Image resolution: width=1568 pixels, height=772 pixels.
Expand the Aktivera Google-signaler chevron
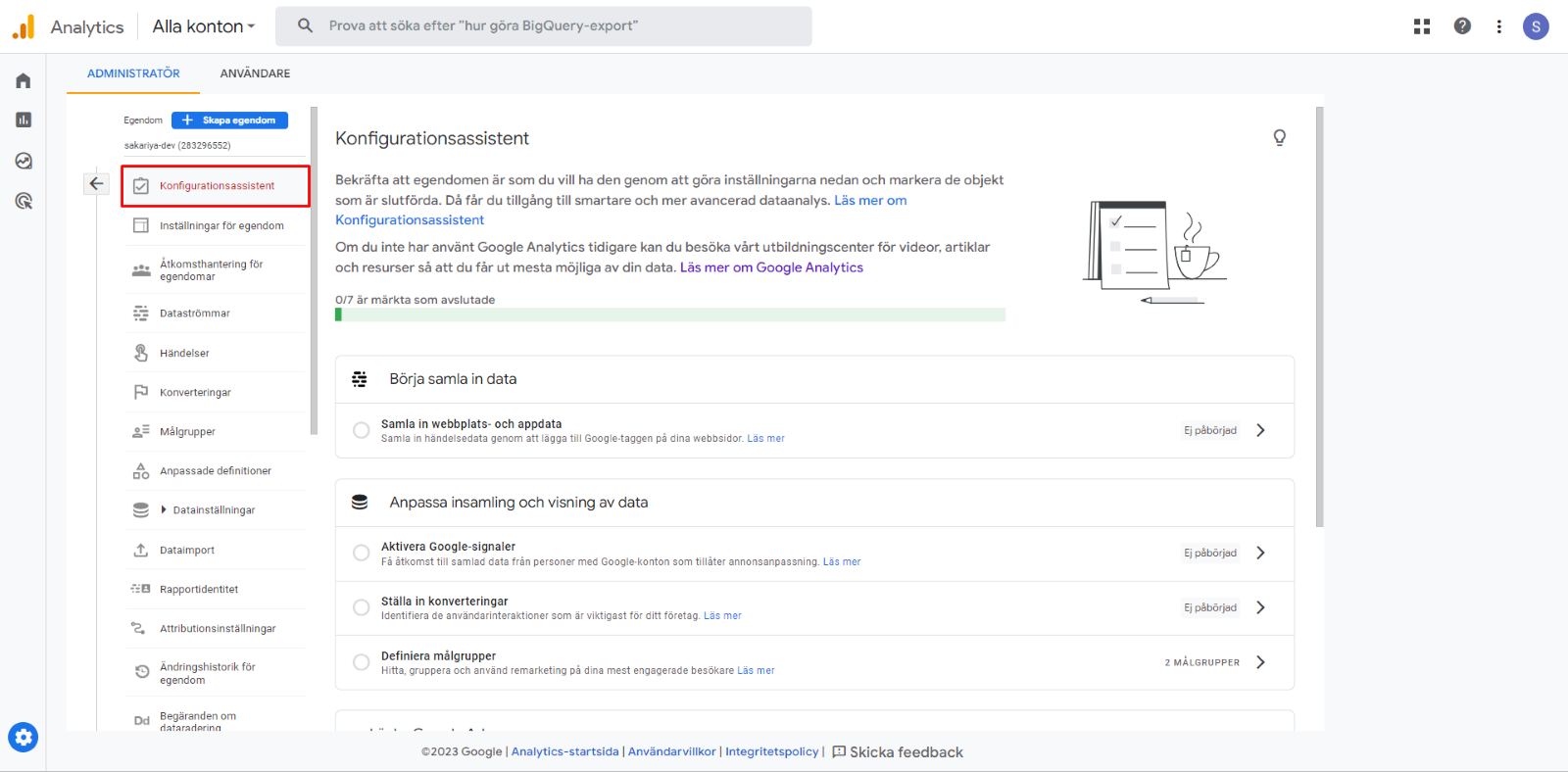(1260, 553)
